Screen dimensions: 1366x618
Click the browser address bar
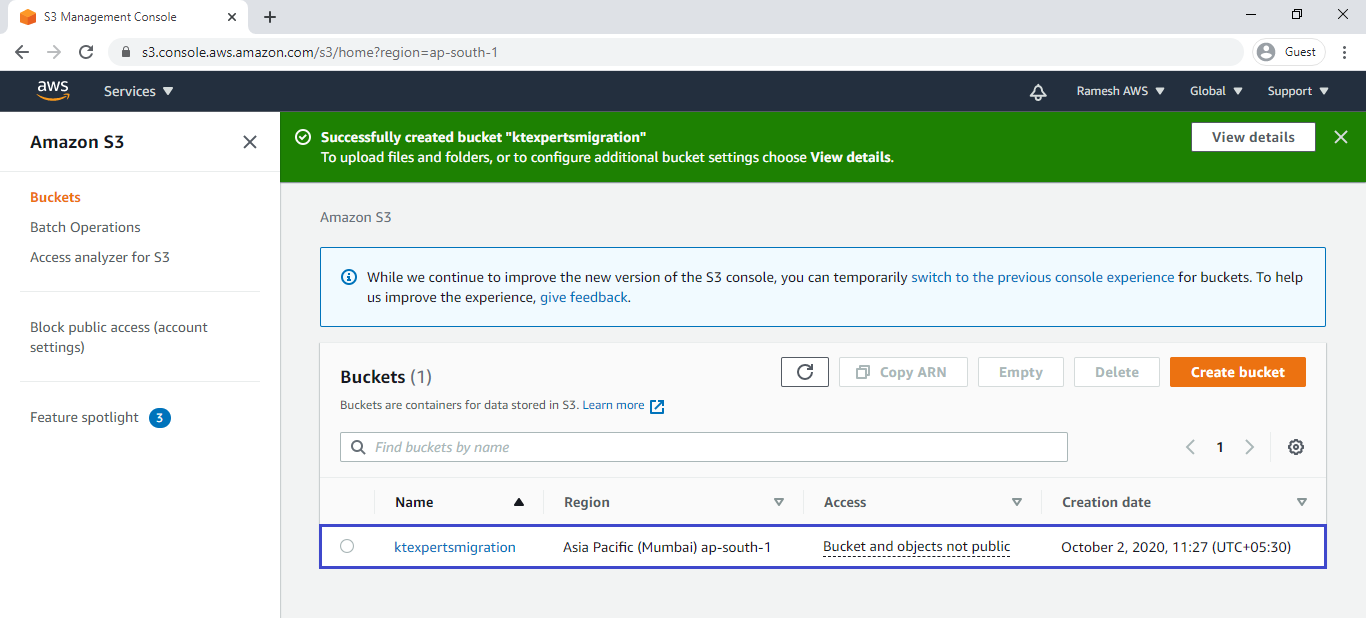pyautogui.click(x=676, y=52)
